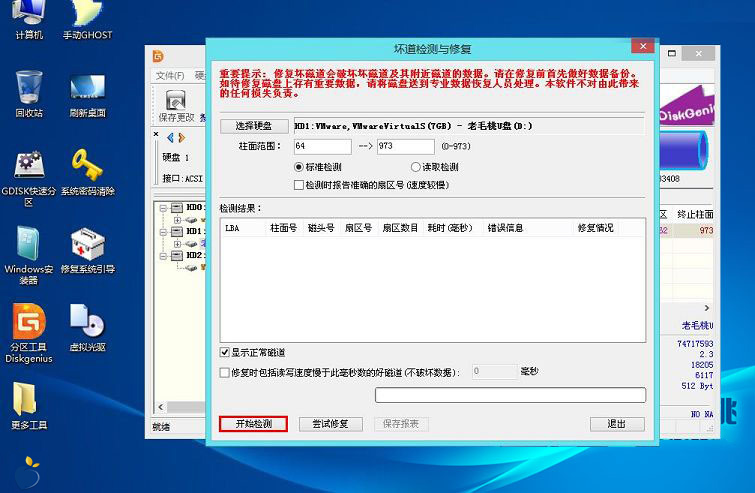Viewport: 755px width, 493px height.
Task: Open 系统密码清除 key icon
Action: tap(87, 172)
